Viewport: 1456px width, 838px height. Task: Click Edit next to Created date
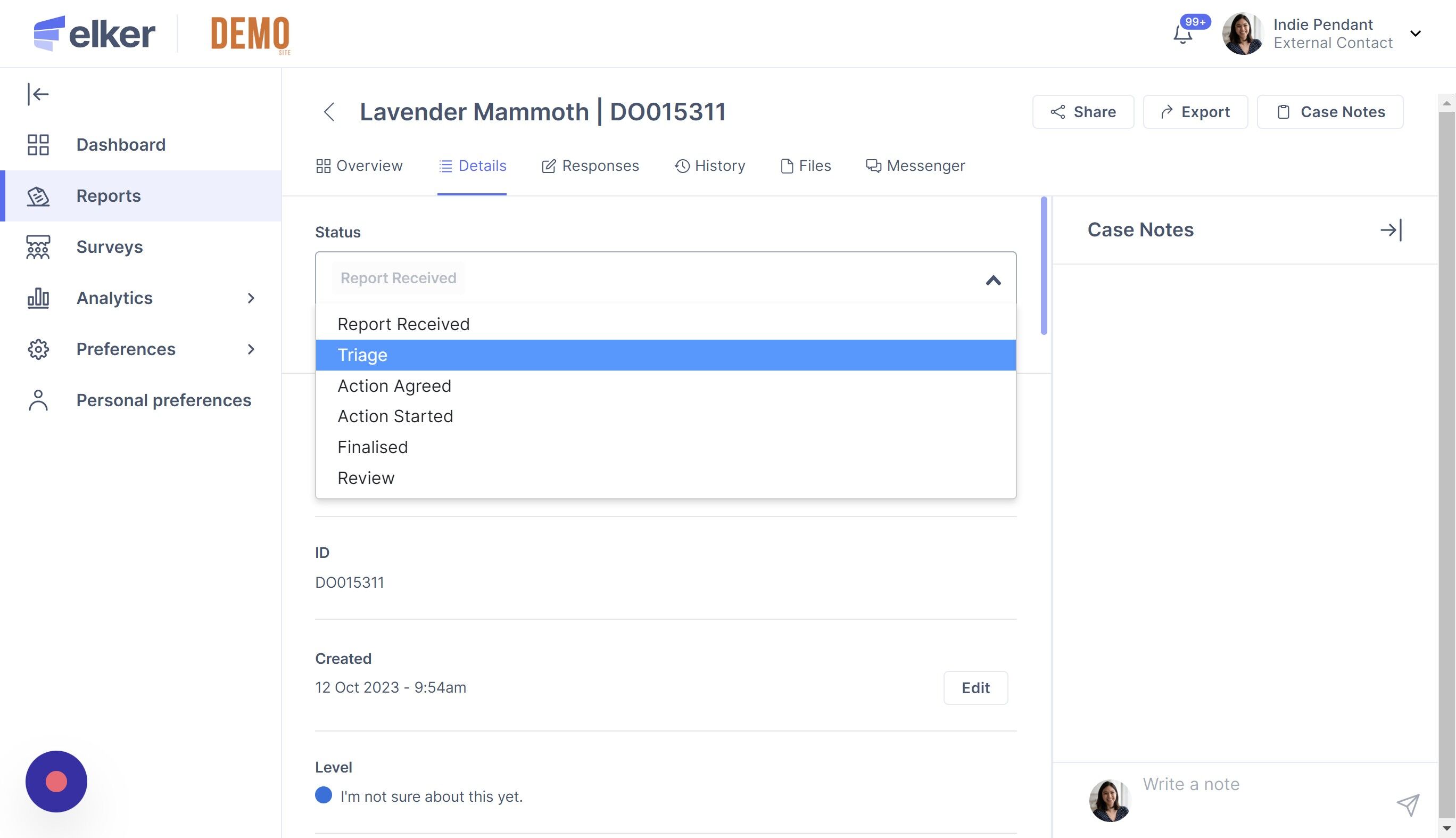point(975,688)
